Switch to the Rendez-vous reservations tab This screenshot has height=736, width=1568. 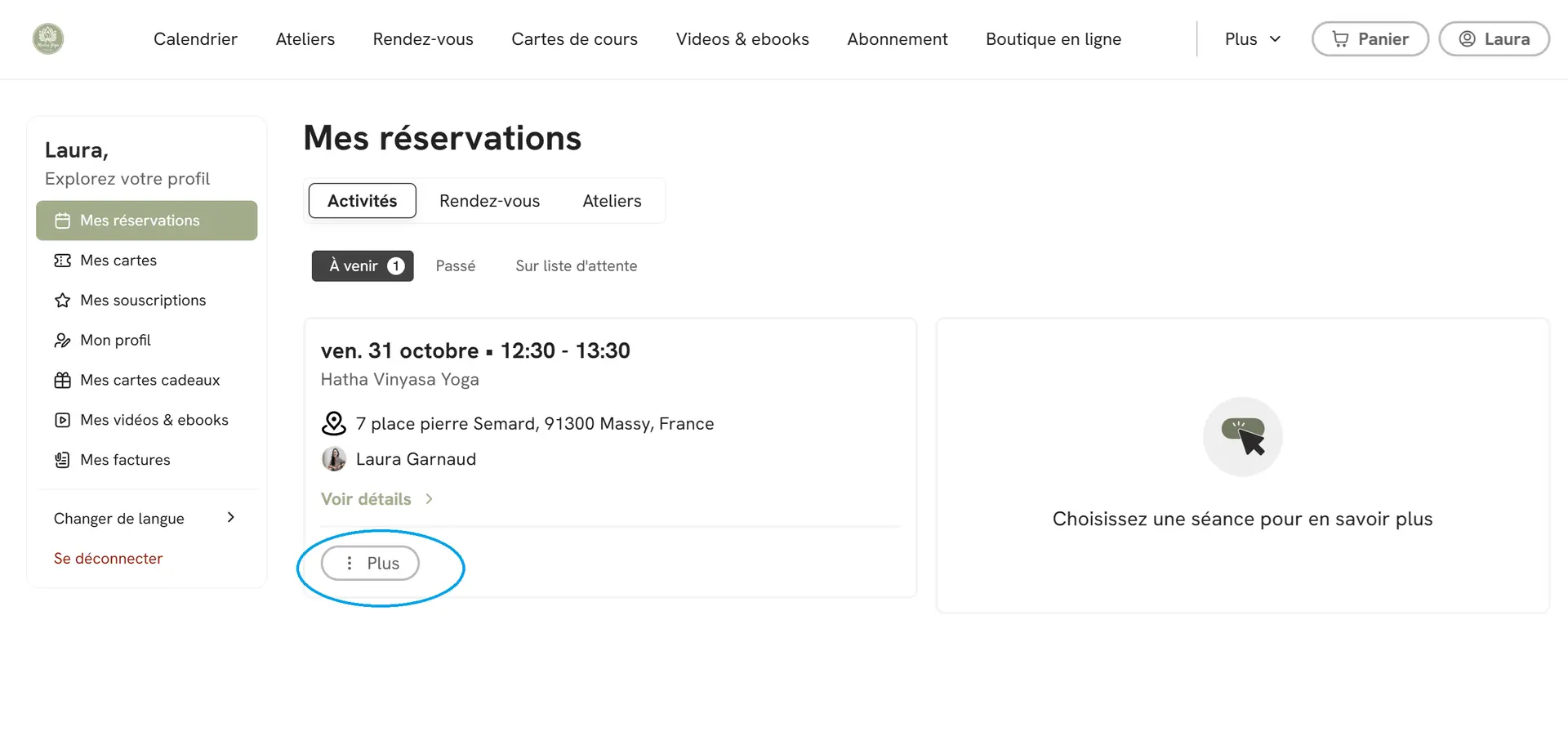(489, 201)
